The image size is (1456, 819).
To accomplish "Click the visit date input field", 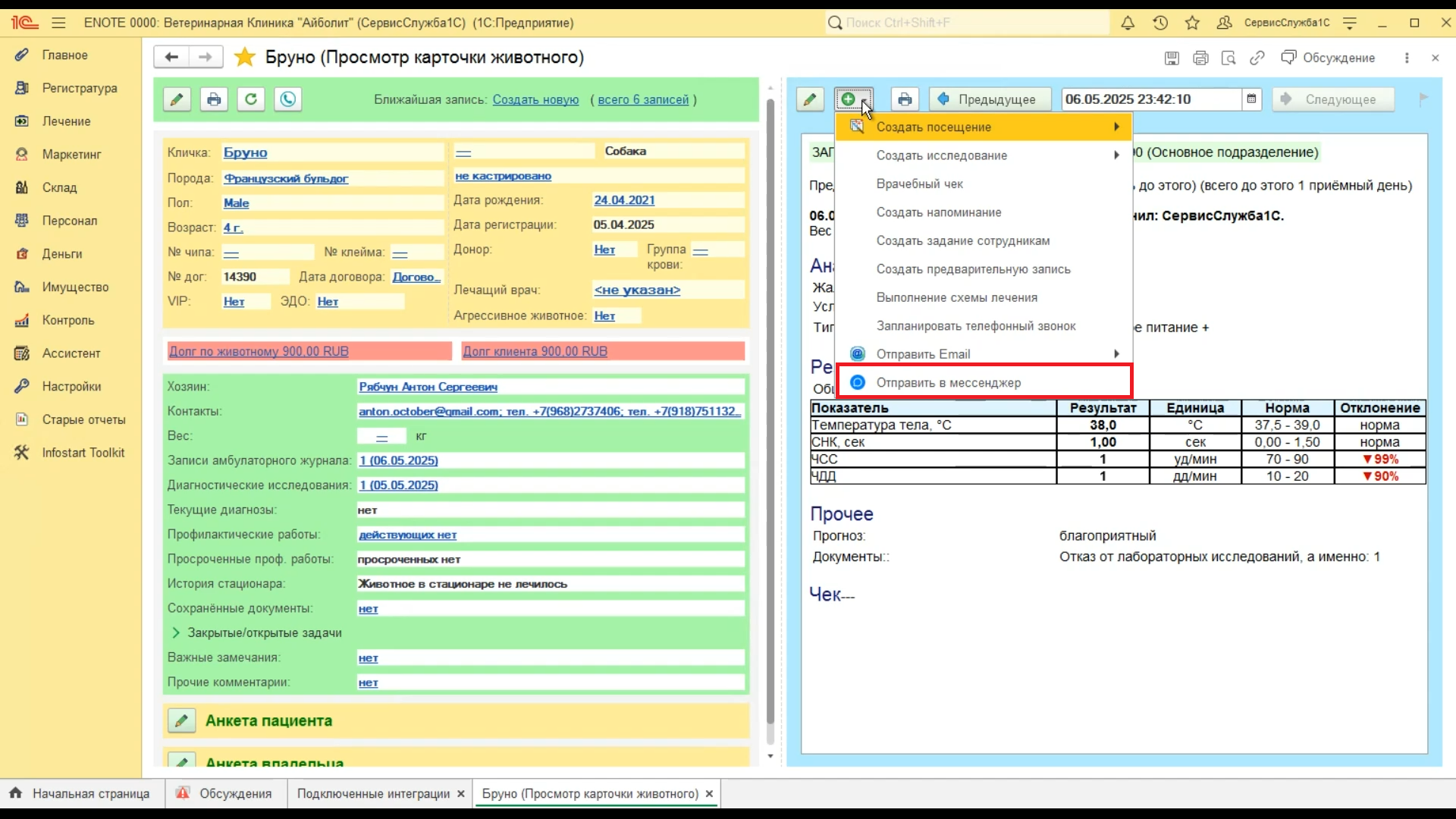I will 1151,99.
